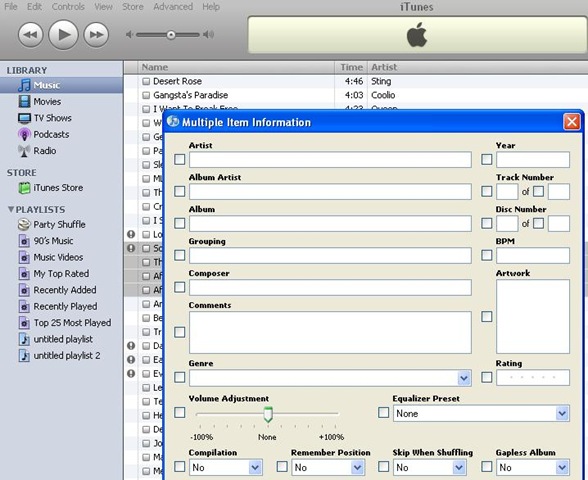588x480 pixels.
Task: Enable the Rating checkbox
Action: coord(487,377)
